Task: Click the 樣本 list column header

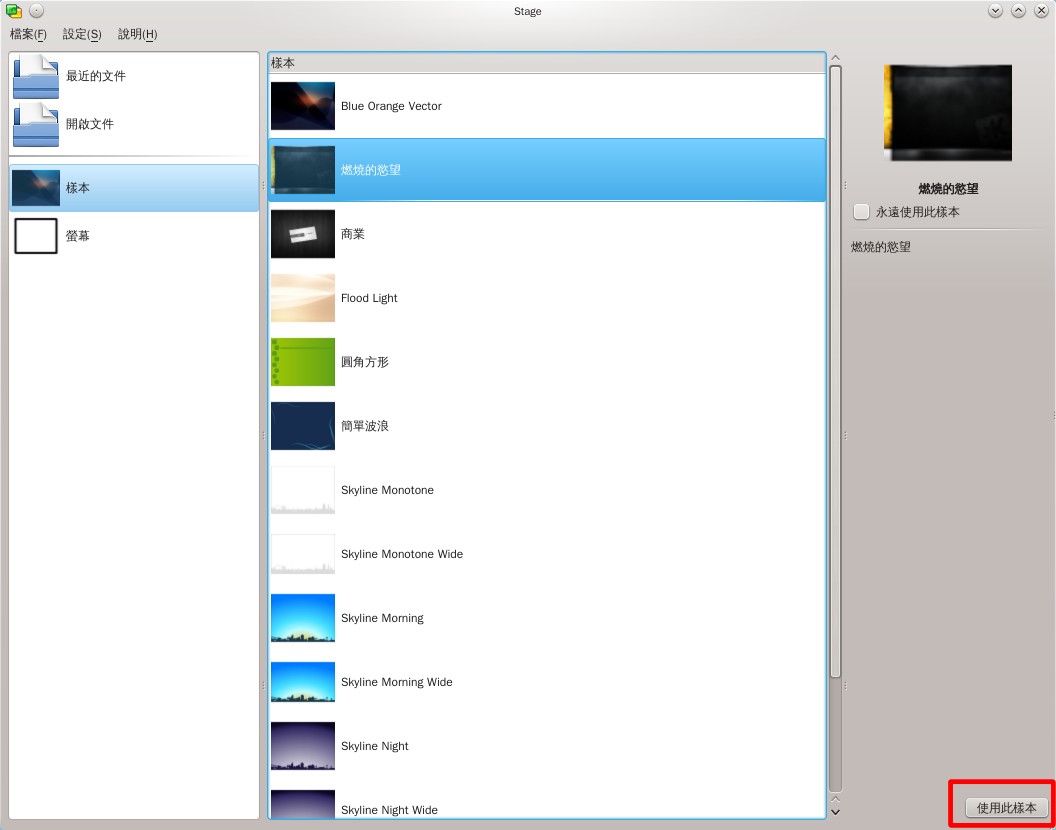Action: [x=547, y=63]
